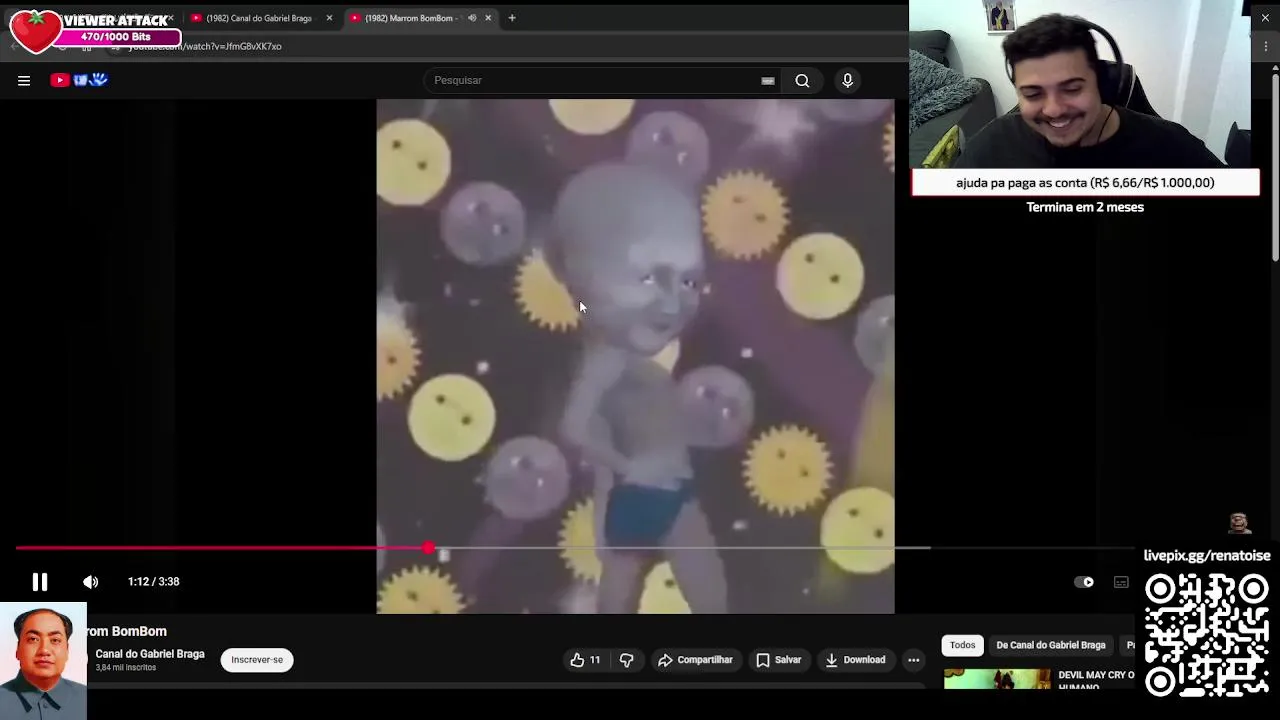
Task: Mute the video volume speaker
Action: tap(91, 582)
